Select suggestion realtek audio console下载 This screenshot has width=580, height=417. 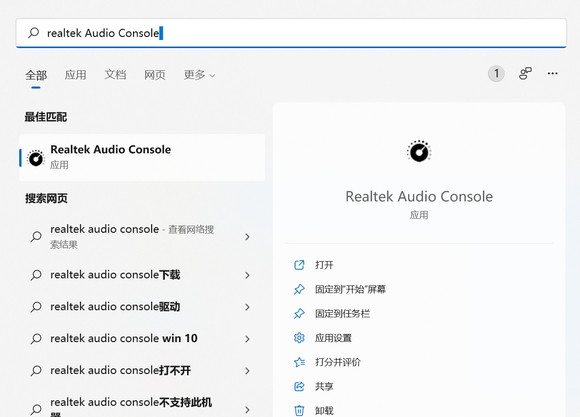[x=142, y=275]
